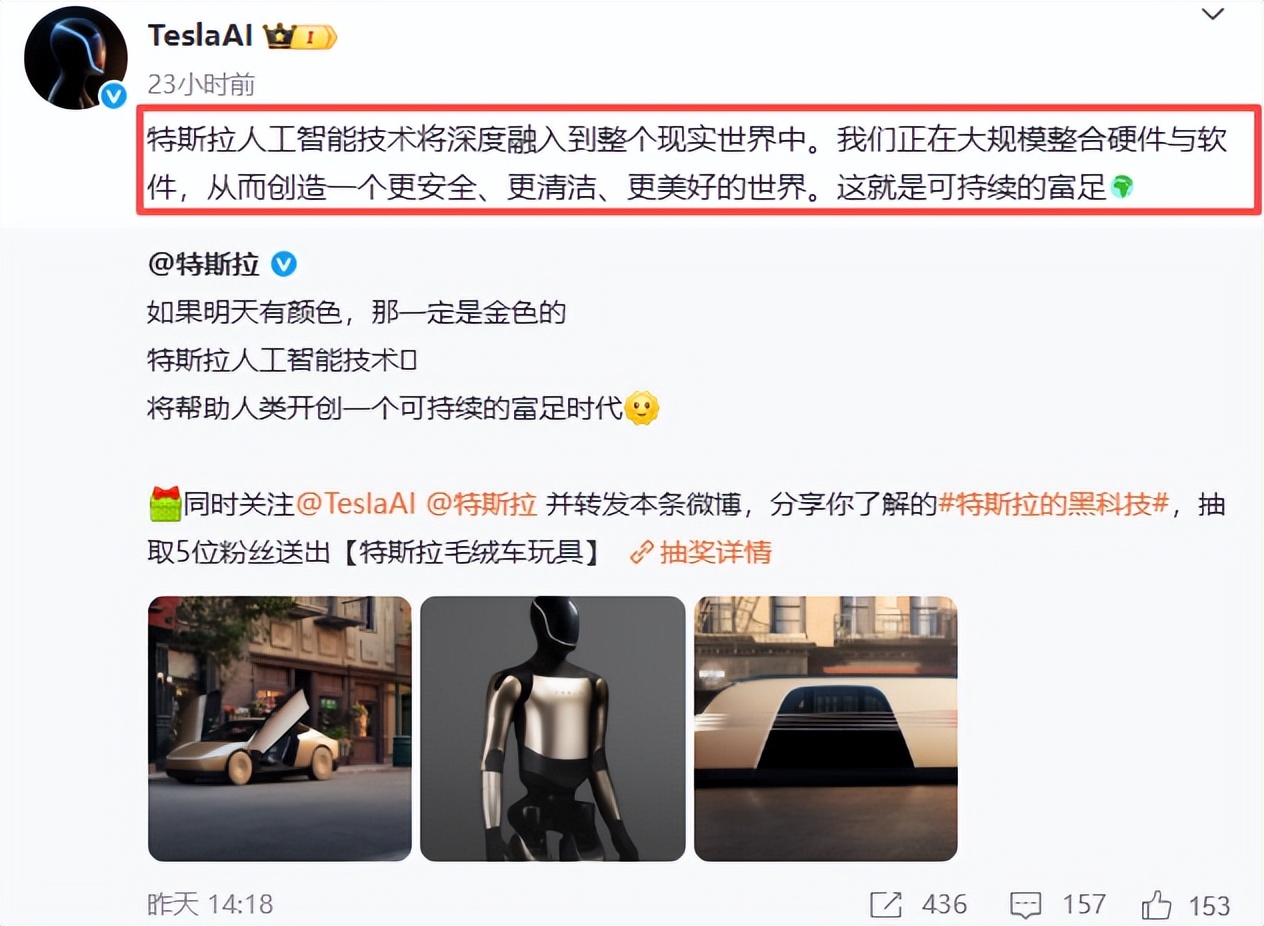This screenshot has height=926, width=1264.
Task: Open the golden Cybertruck image thumbnail
Action: (280, 728)
